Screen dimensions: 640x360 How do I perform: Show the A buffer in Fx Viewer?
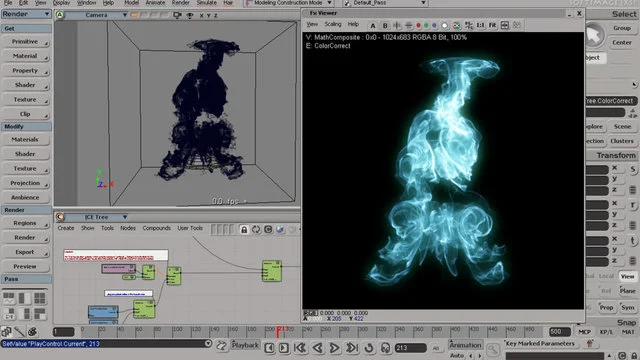tap(373, 25)
